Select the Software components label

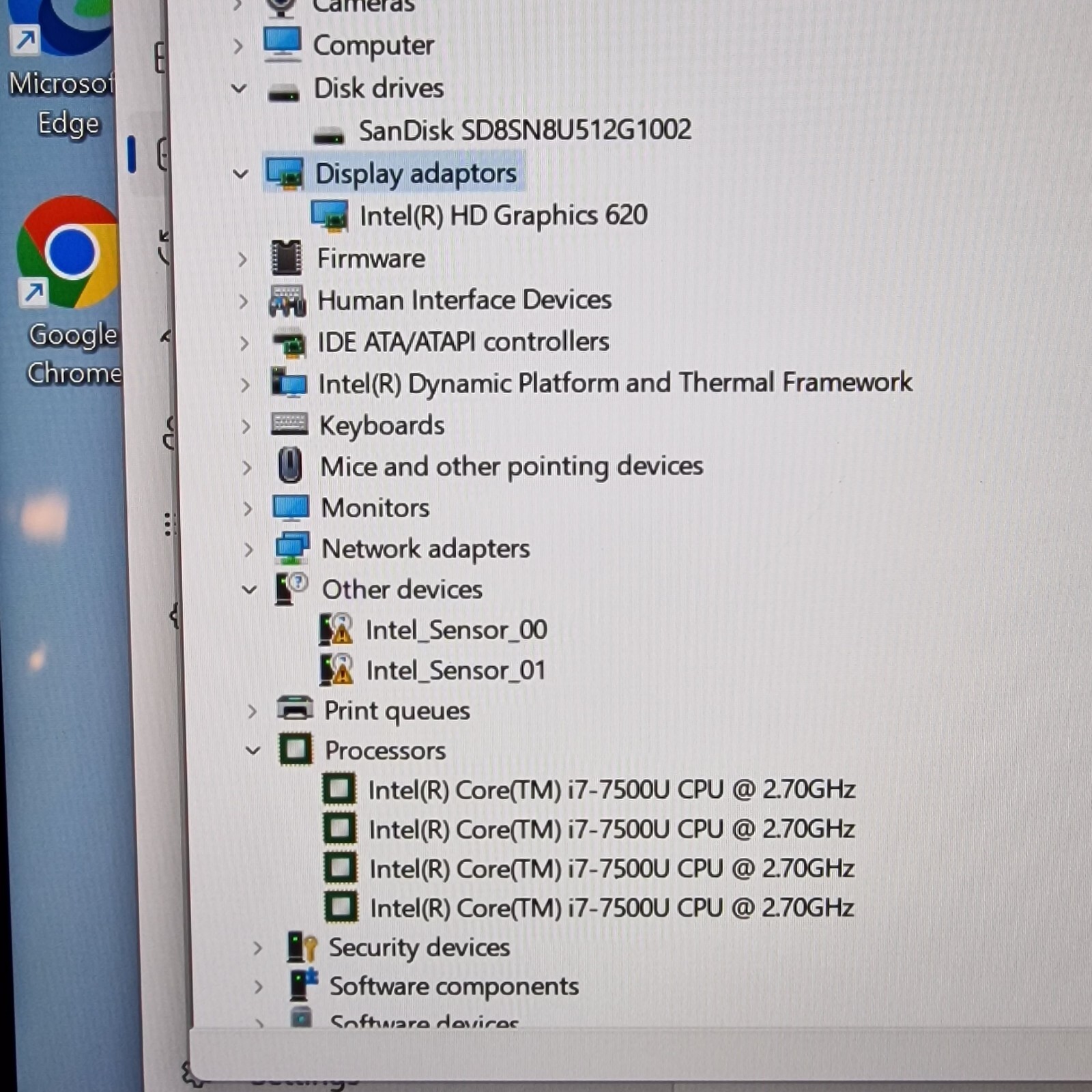point(454,987)
